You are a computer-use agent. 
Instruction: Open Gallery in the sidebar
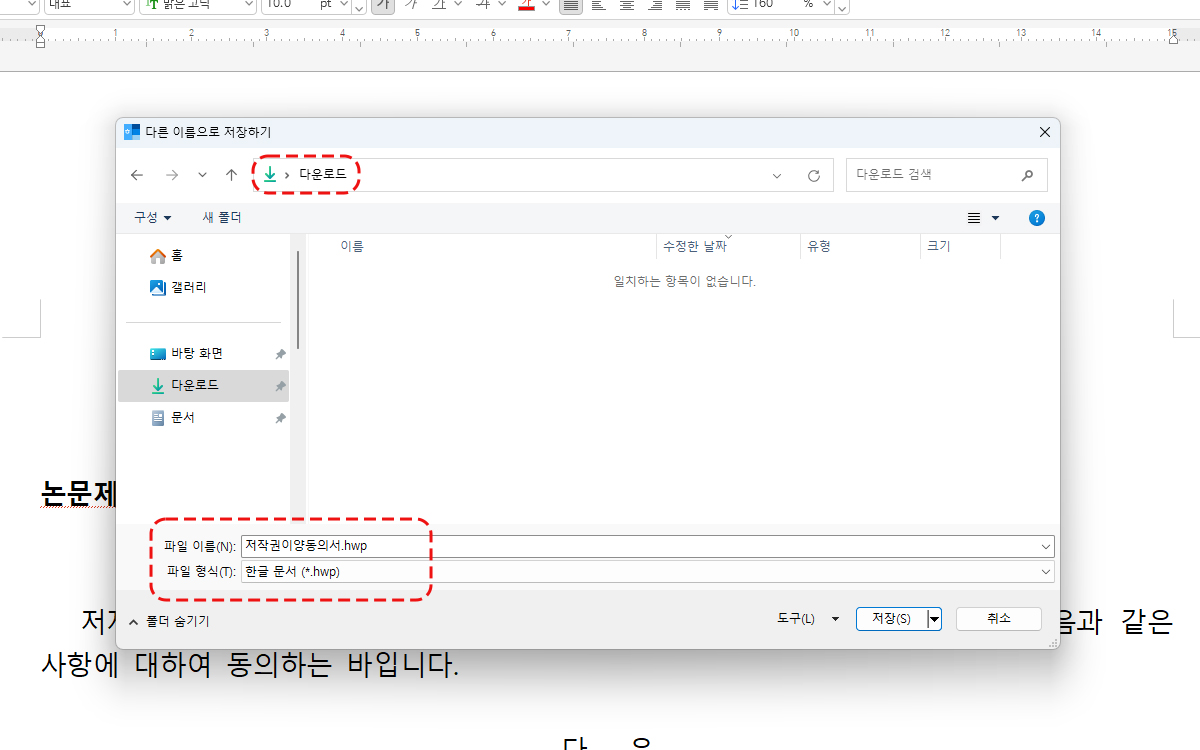coord(178,287)
